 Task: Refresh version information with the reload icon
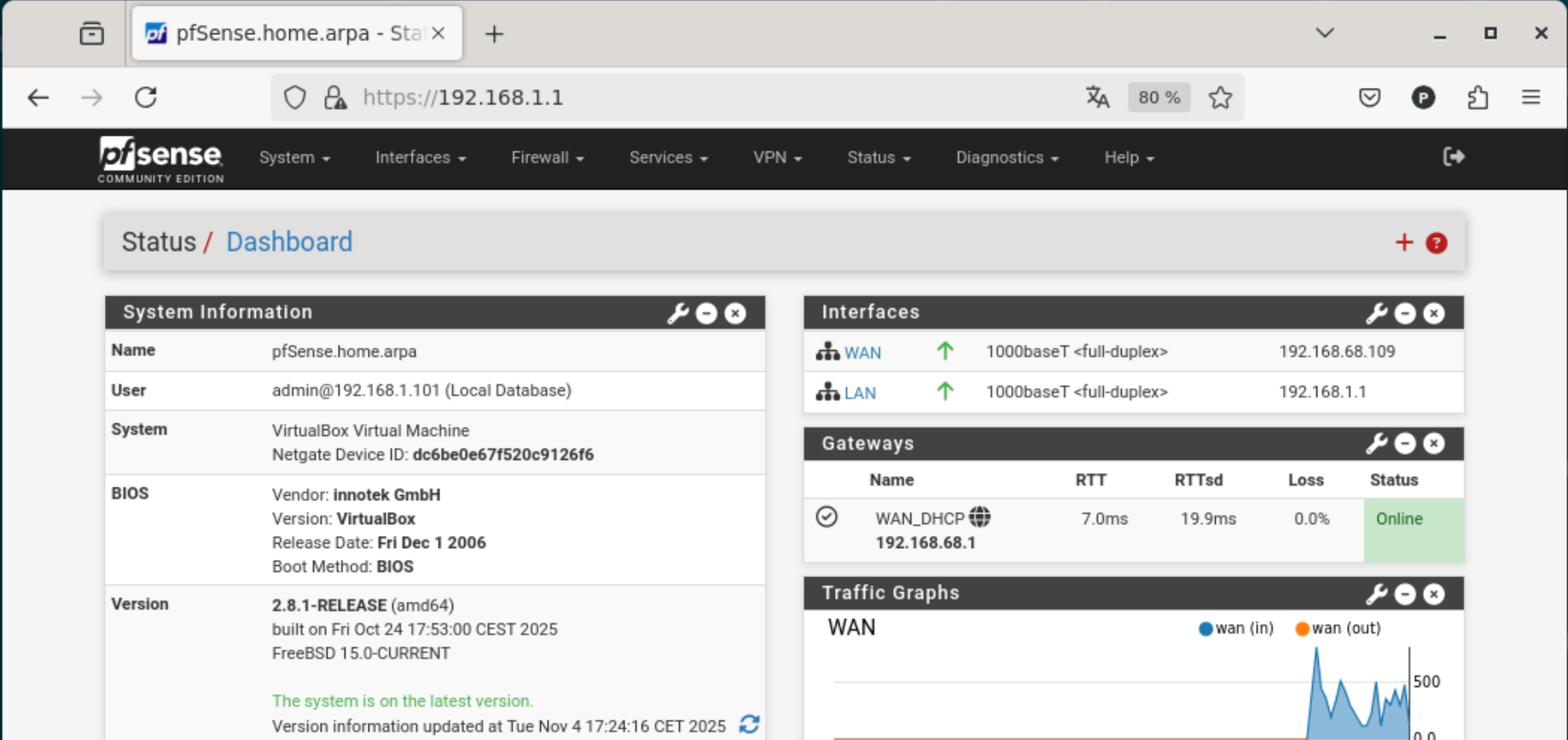pos(749,725)
